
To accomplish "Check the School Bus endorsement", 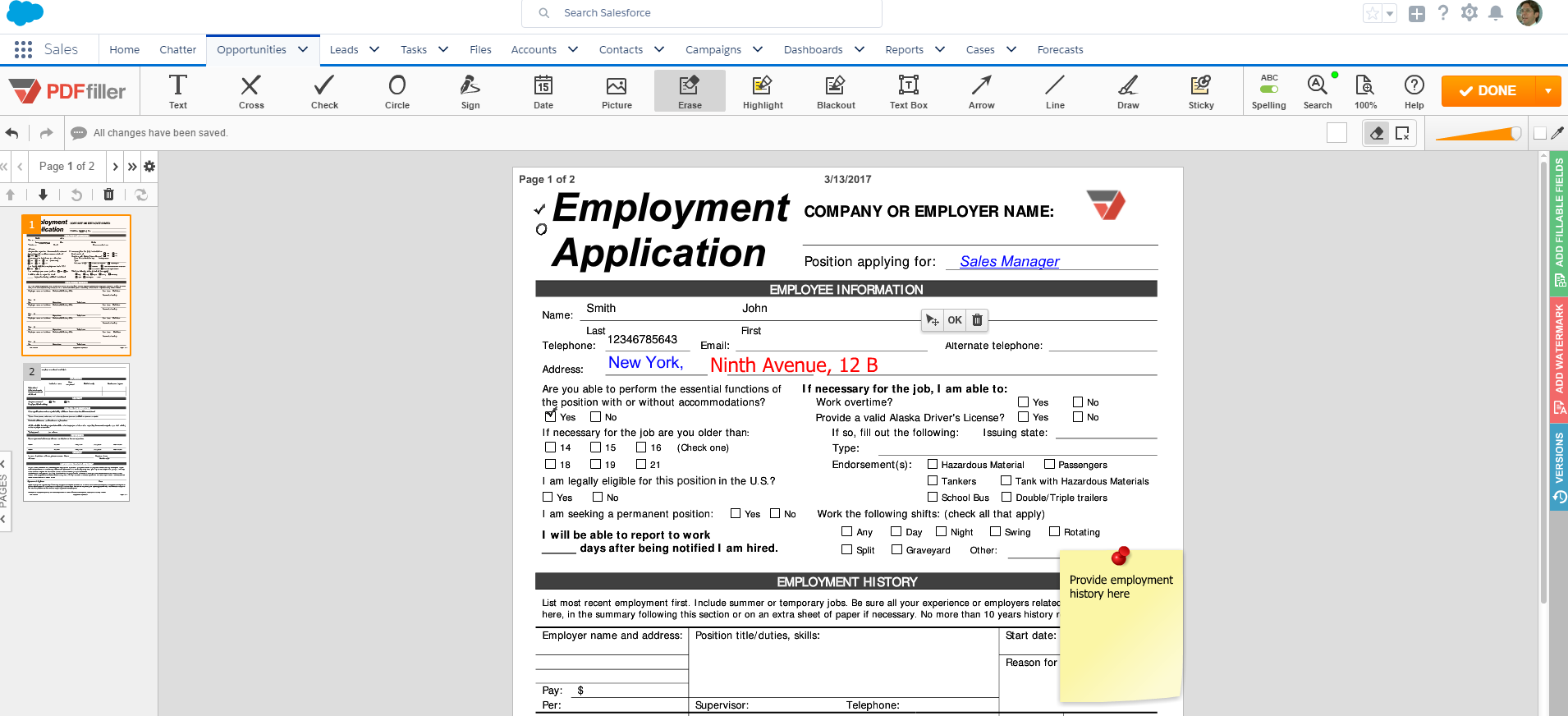I will pos(933,497).
